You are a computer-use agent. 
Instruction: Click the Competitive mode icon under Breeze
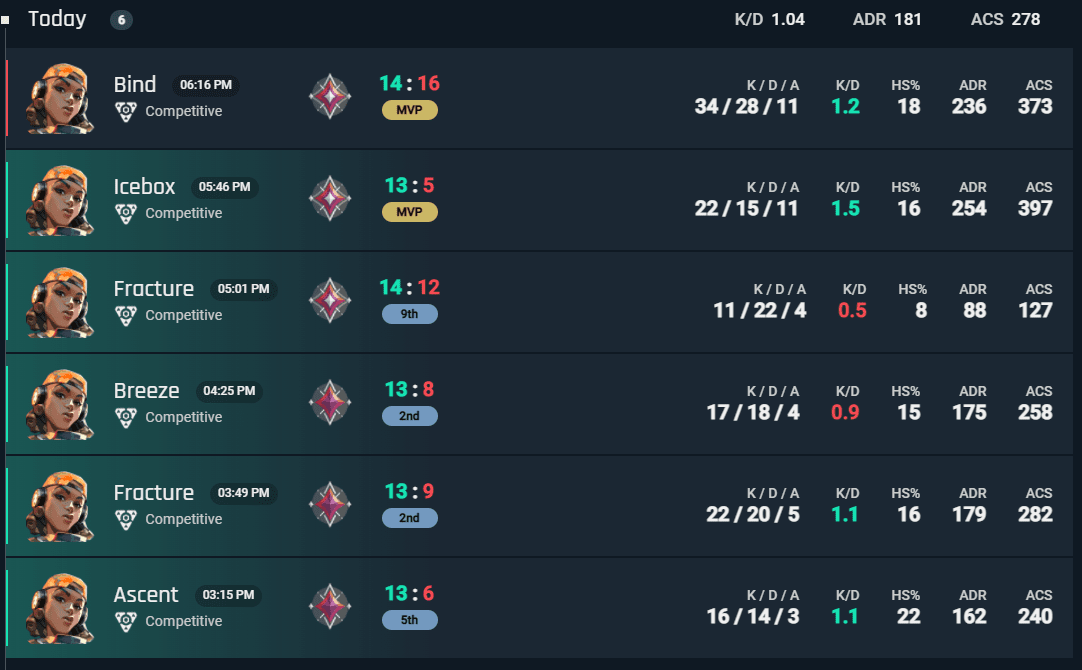tap(126, 418)
